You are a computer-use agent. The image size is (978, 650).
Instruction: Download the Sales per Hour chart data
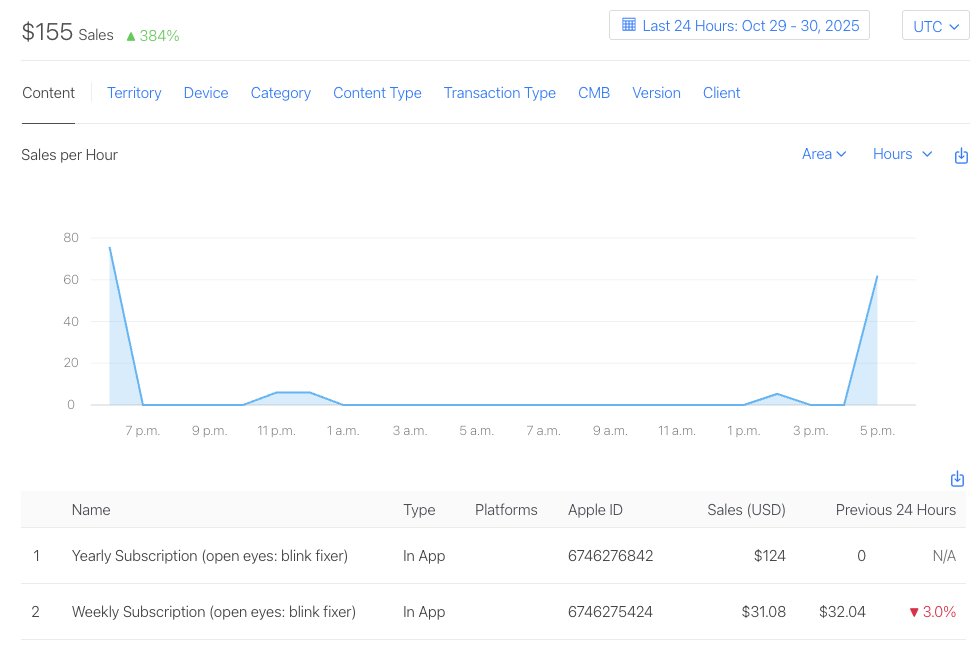(961, 155)
